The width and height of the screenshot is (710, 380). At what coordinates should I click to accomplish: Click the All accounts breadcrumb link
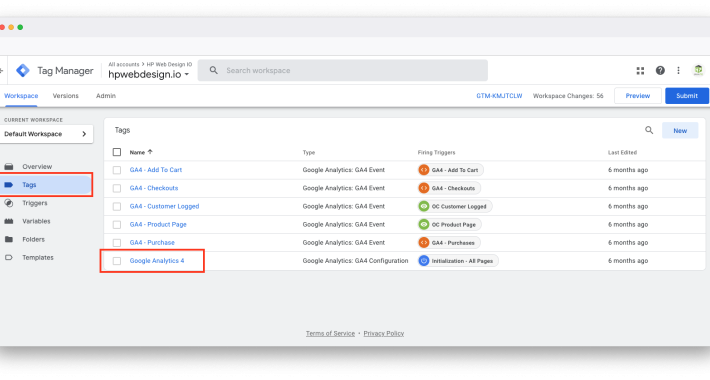pyautogui.click(x=124, y=64)
